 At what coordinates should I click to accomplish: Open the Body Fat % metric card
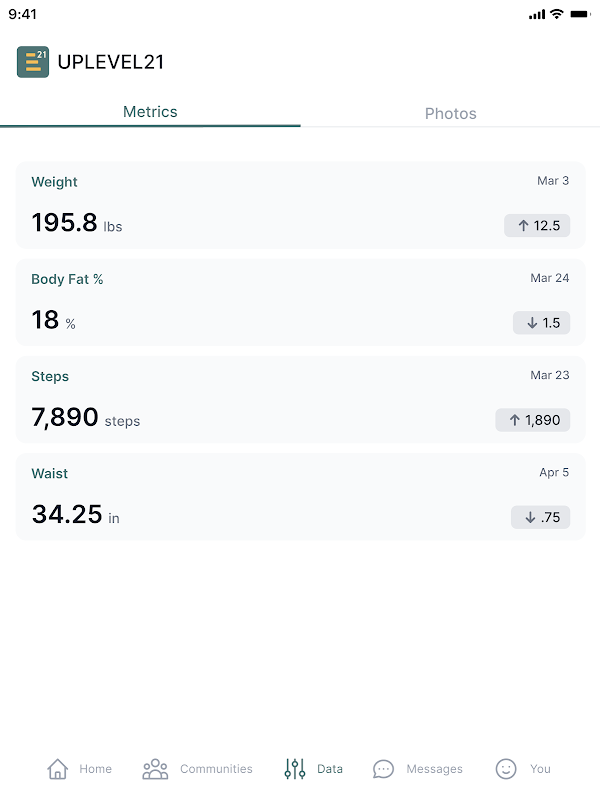300,302
